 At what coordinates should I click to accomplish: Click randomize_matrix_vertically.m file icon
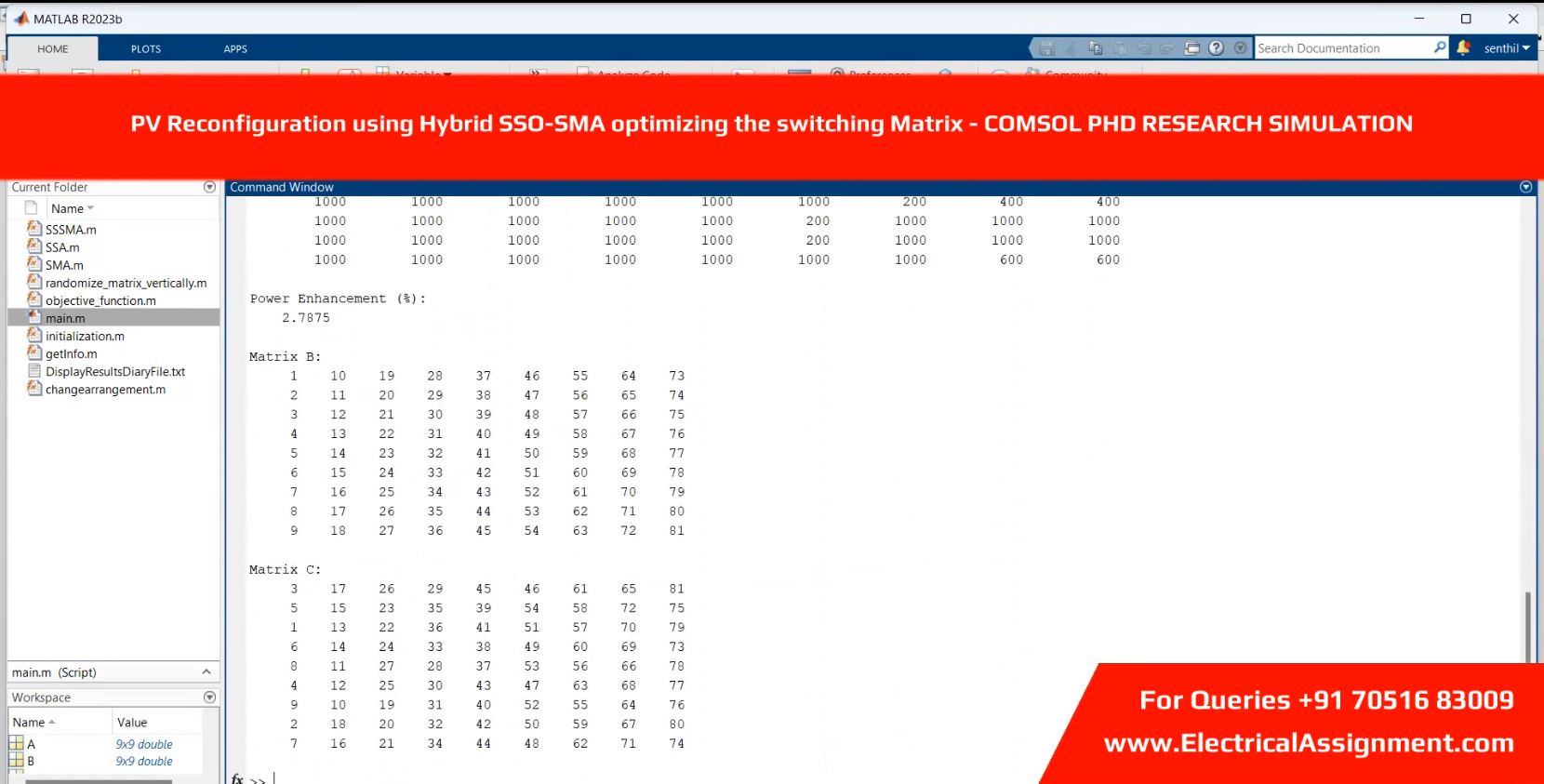pyautogui.click(x=34, y=282)
